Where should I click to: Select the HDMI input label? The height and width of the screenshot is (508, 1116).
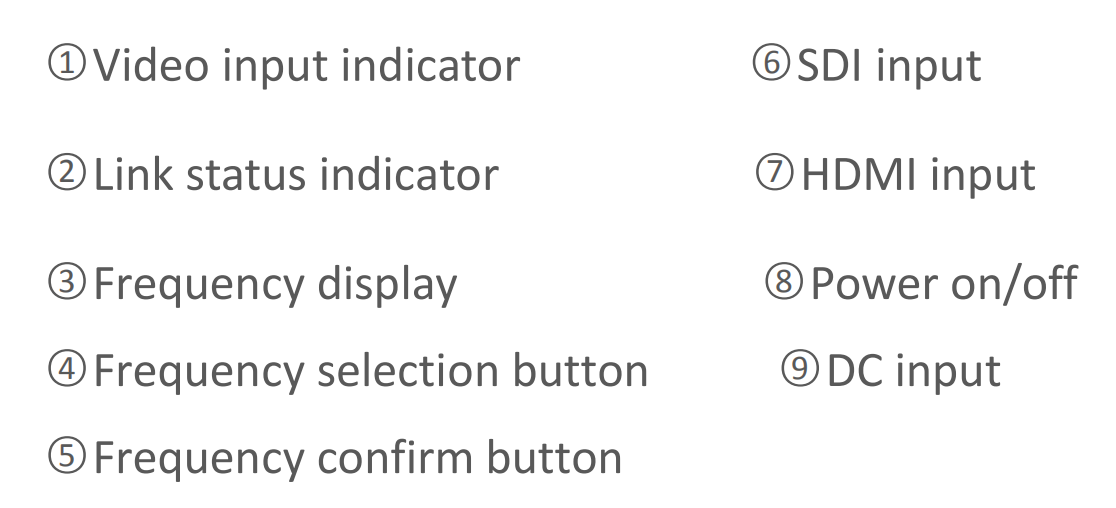918,175
